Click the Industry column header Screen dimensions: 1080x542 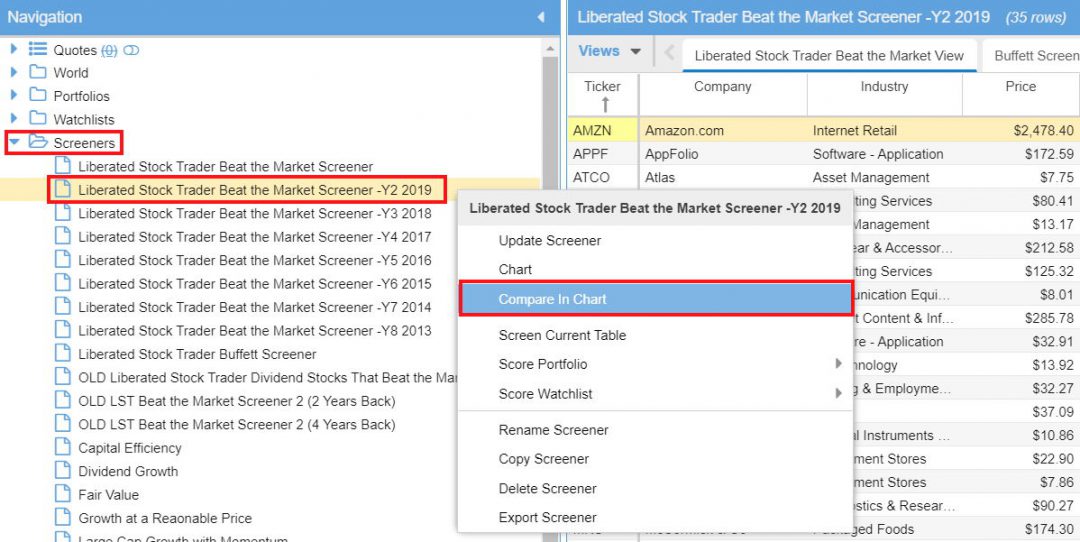tap(884, 87)
